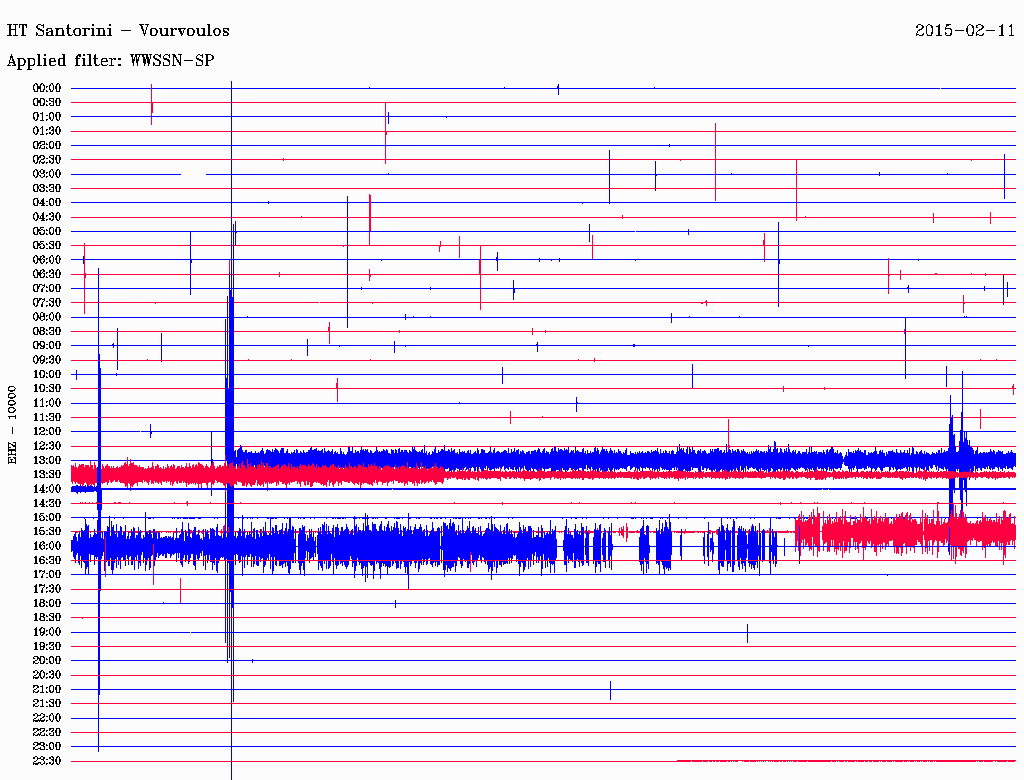Click the '12:00' time label
The height and width of the screenshot is (780, 1024).
[x=47, y=432]
